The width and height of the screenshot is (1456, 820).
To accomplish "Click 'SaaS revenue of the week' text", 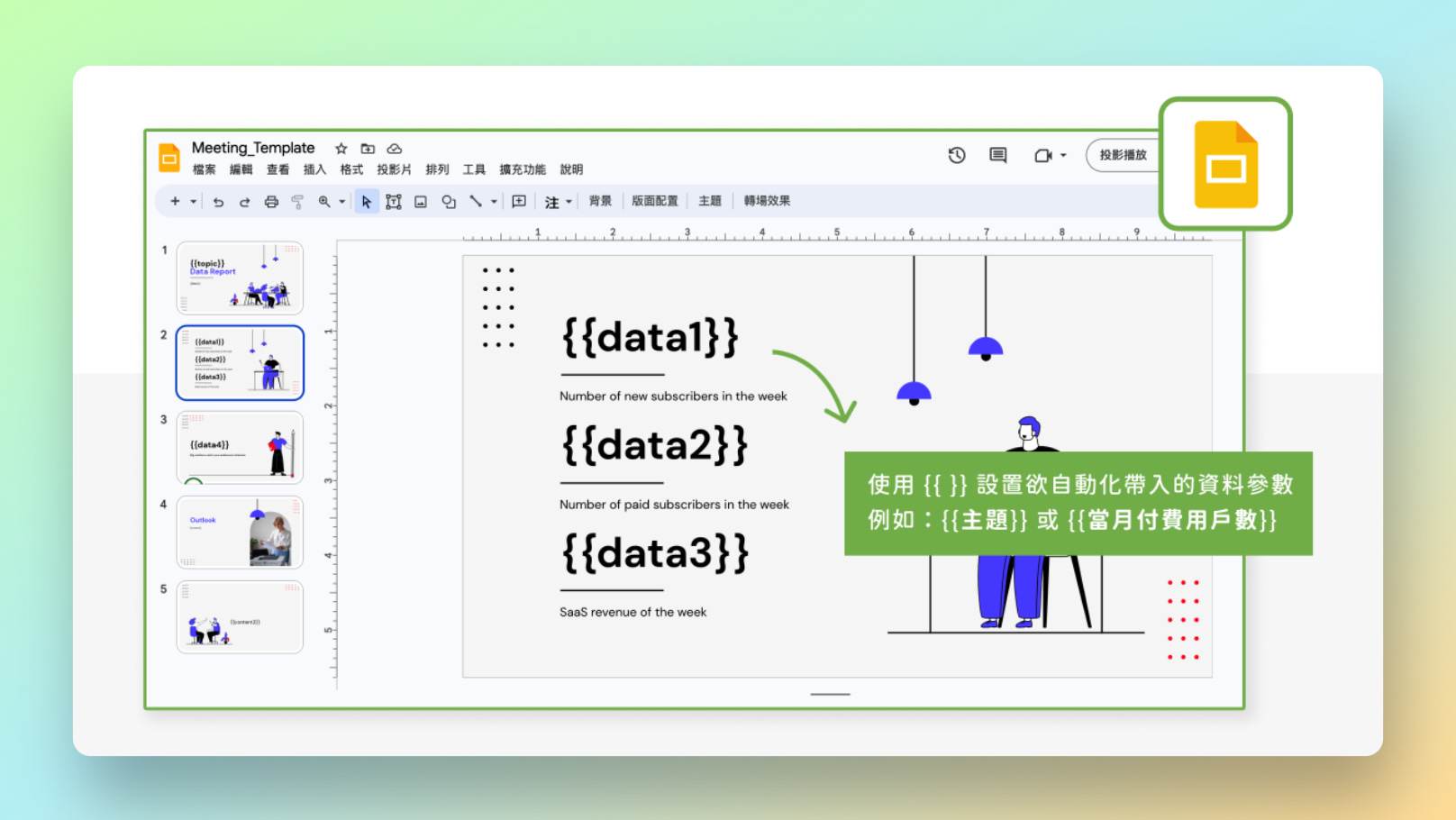I will (x=632, y=612).
